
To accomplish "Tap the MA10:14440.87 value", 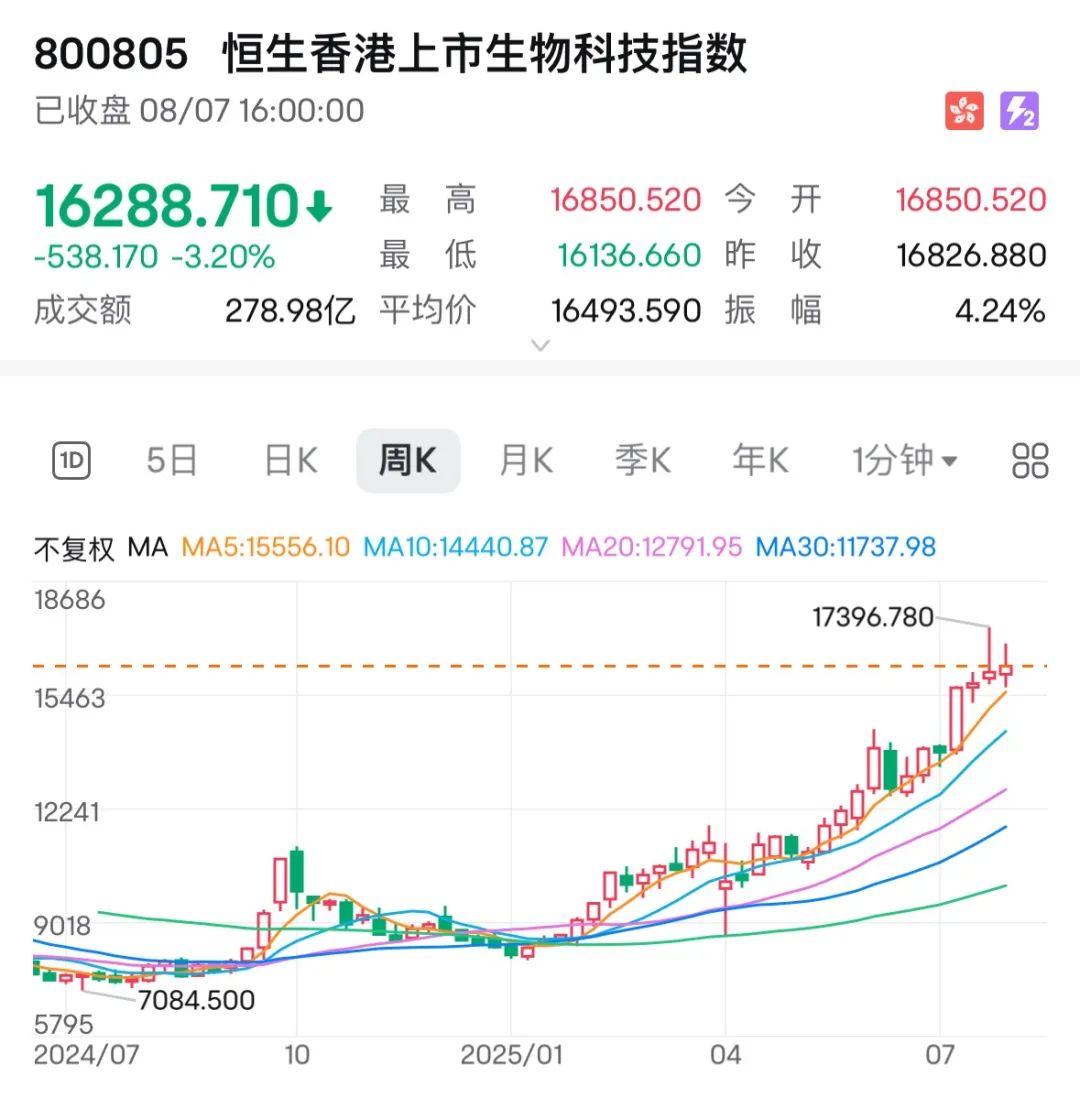I will click(x=455, y=547).
